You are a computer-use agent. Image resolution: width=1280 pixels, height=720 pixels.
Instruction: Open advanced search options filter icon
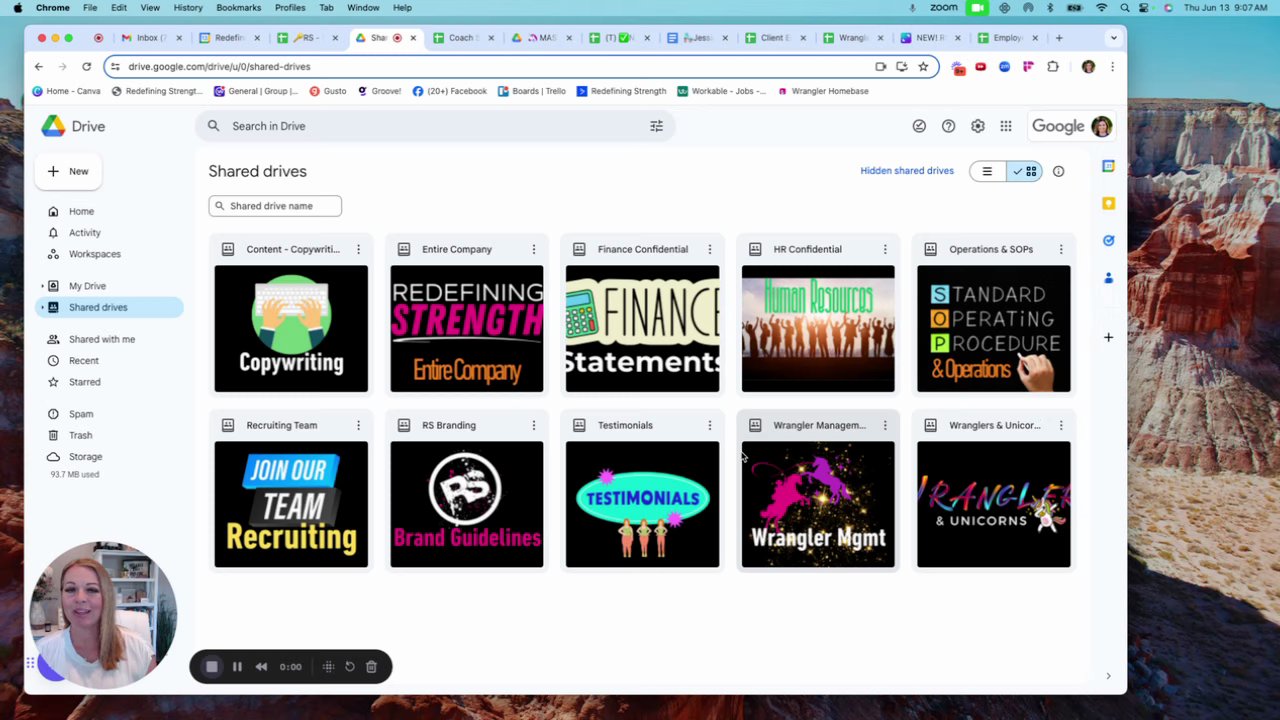point(656,126)
